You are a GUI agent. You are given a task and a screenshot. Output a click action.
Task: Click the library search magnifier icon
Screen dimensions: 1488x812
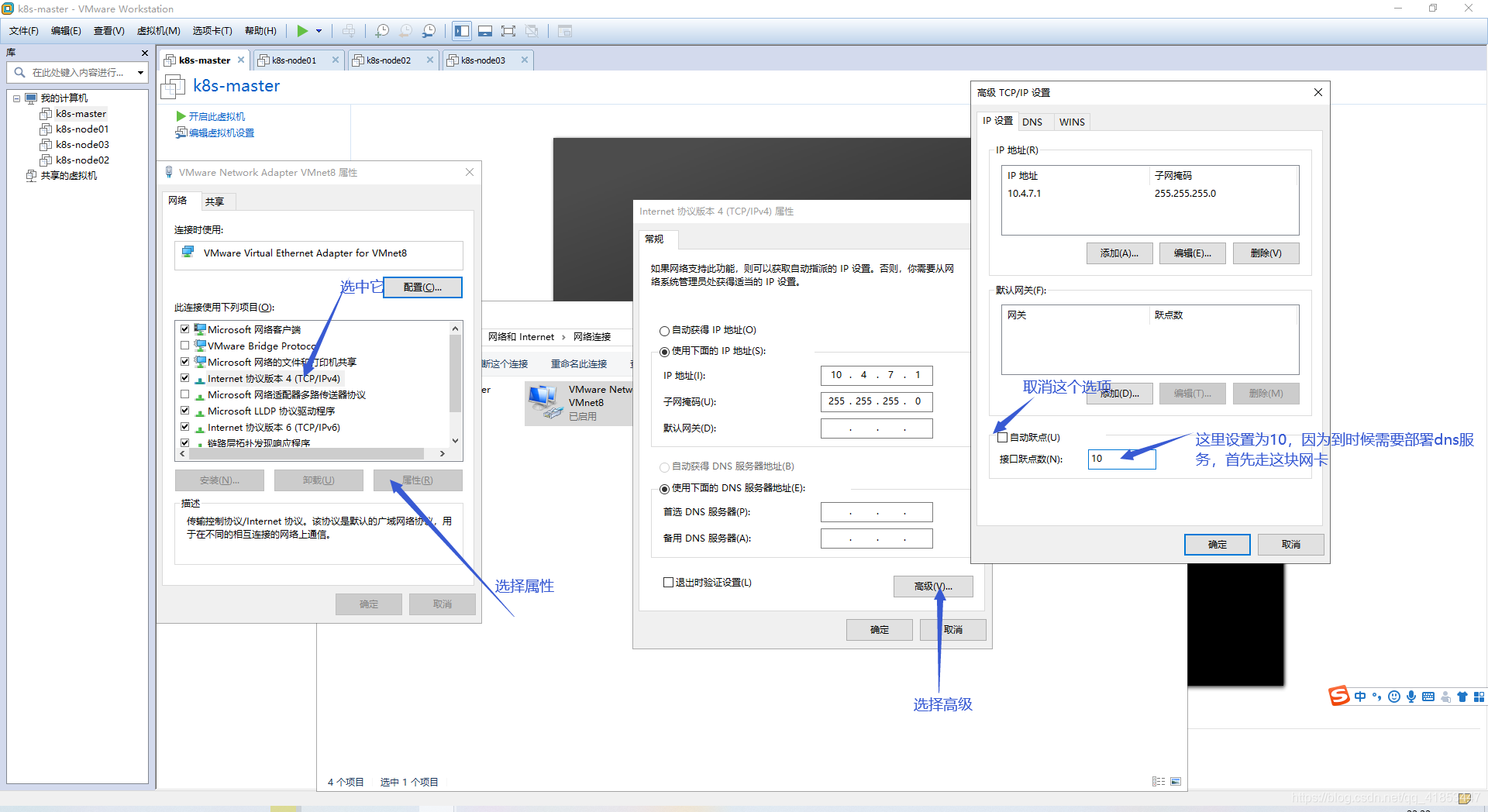(x=20, y=72)
